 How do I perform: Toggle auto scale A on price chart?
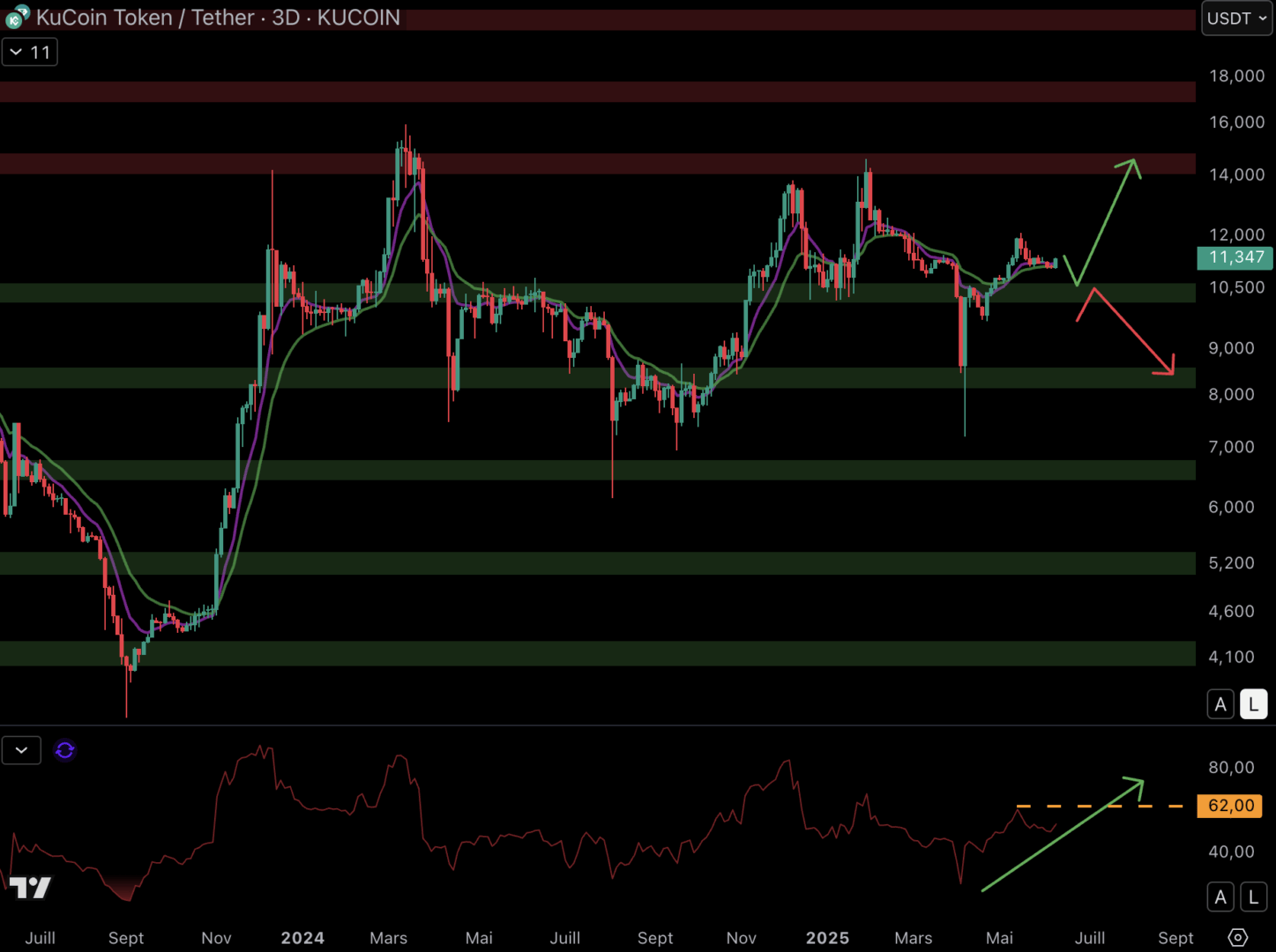click(1220, 704)
